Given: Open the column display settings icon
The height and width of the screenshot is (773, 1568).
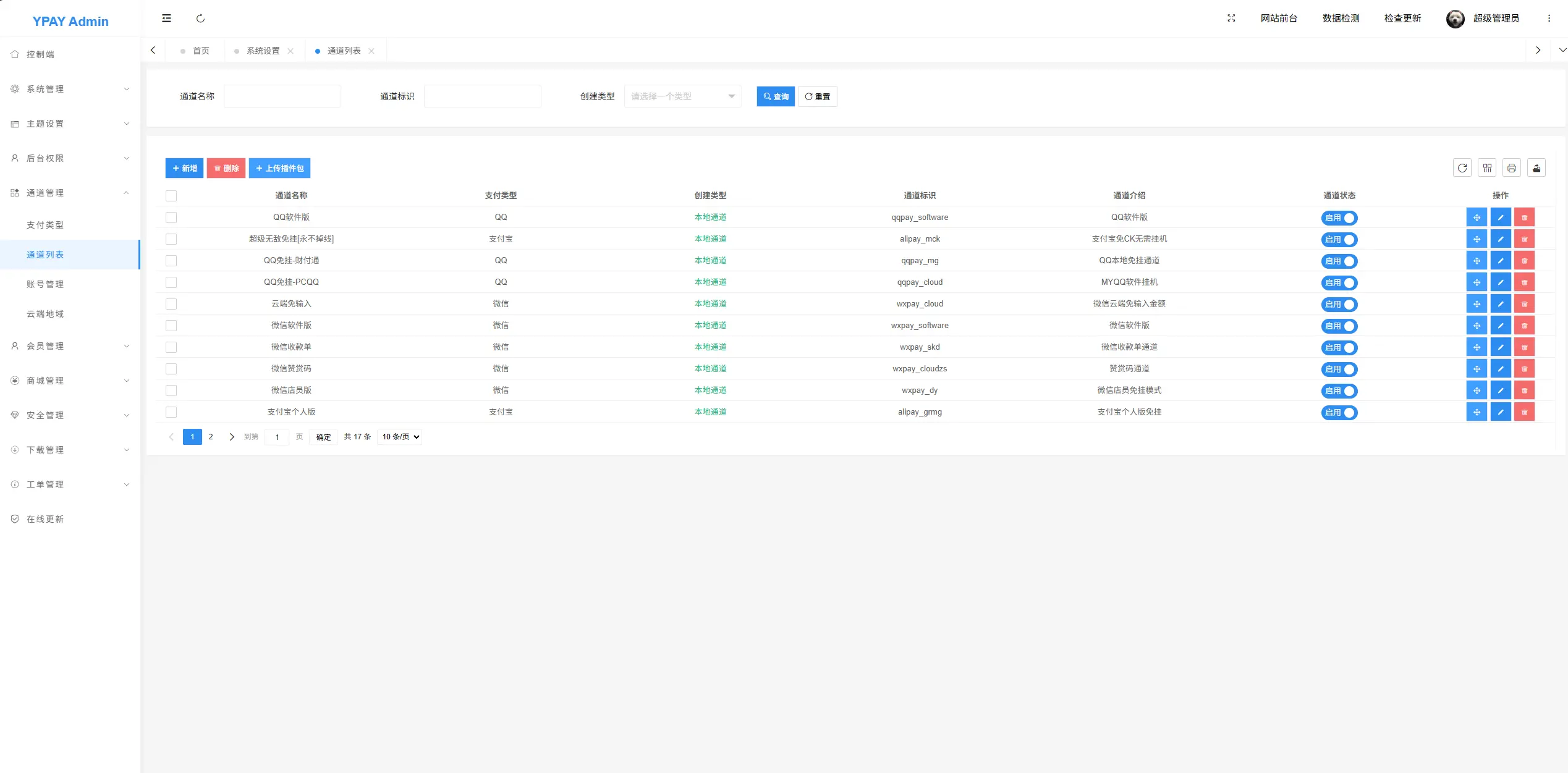Looking at the screenshot, I should (x=1487, y=167).
